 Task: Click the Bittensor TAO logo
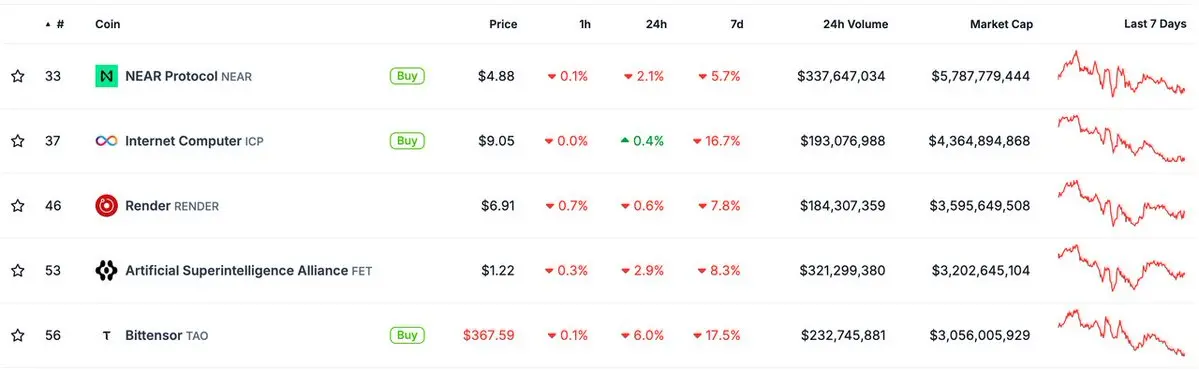(106, 336)
